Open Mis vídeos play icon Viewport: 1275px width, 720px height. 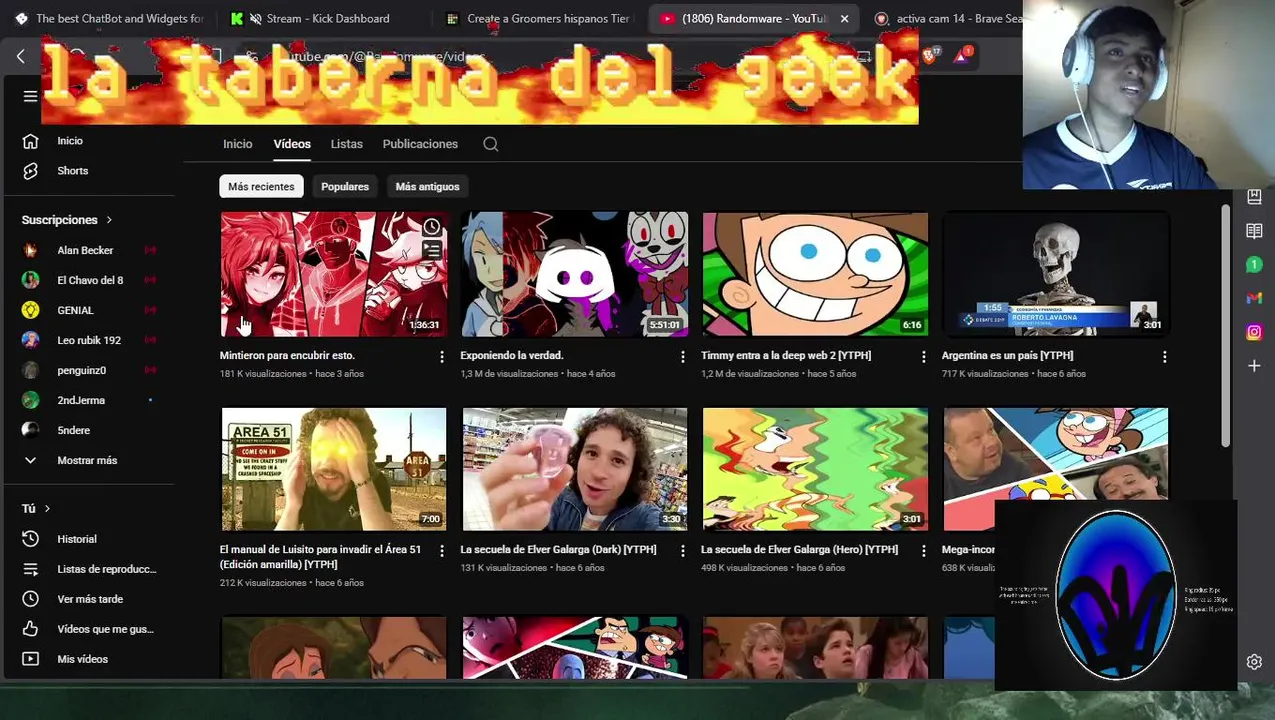(30, 659)
